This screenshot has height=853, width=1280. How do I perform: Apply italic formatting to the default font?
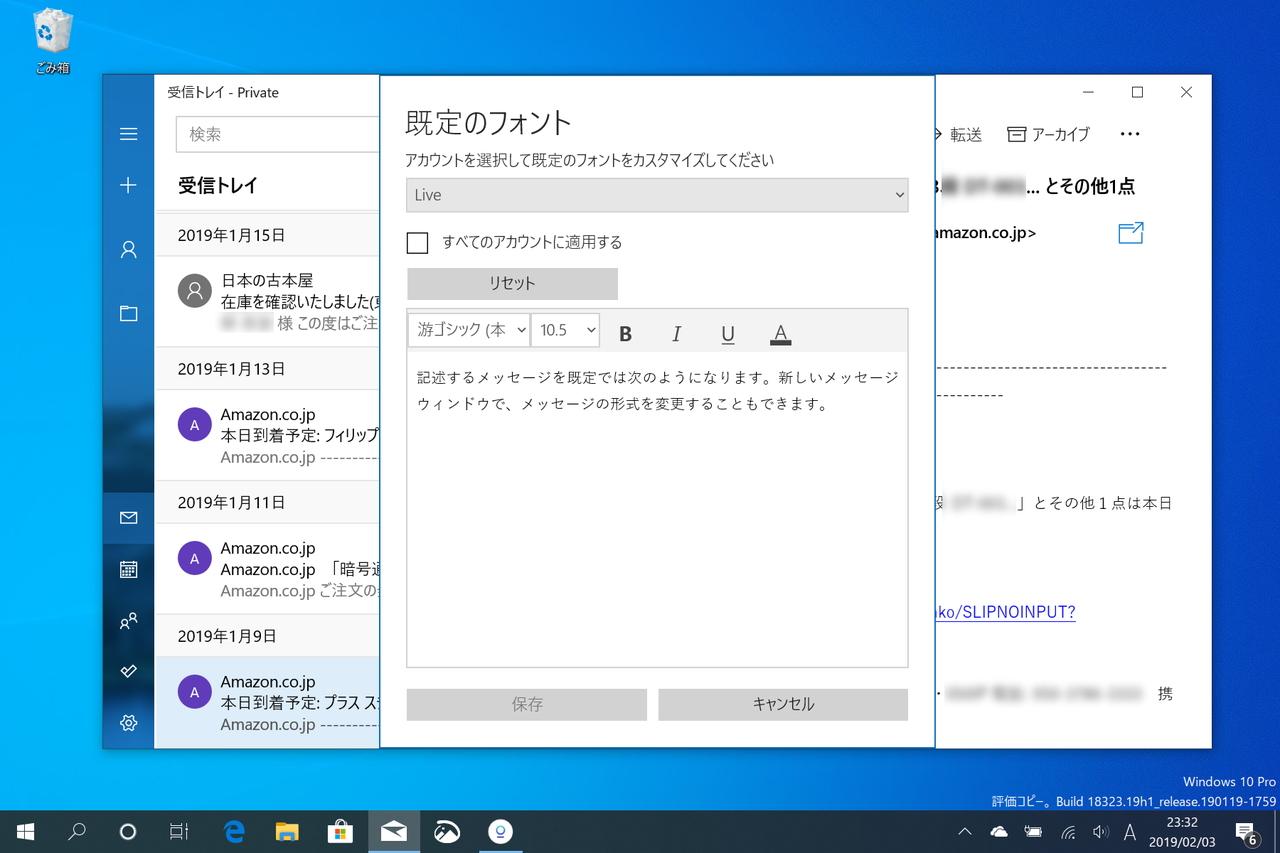click(676, 333)
